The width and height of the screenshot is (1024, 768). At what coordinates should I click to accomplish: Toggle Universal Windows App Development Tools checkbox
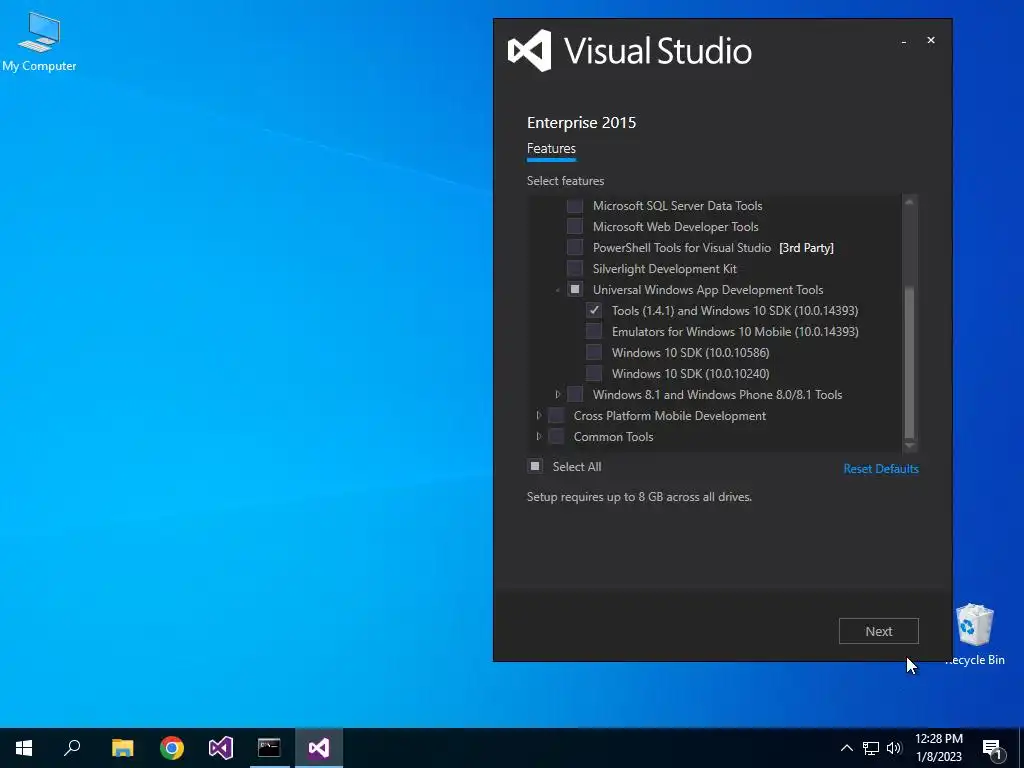[x=575, y=289]
